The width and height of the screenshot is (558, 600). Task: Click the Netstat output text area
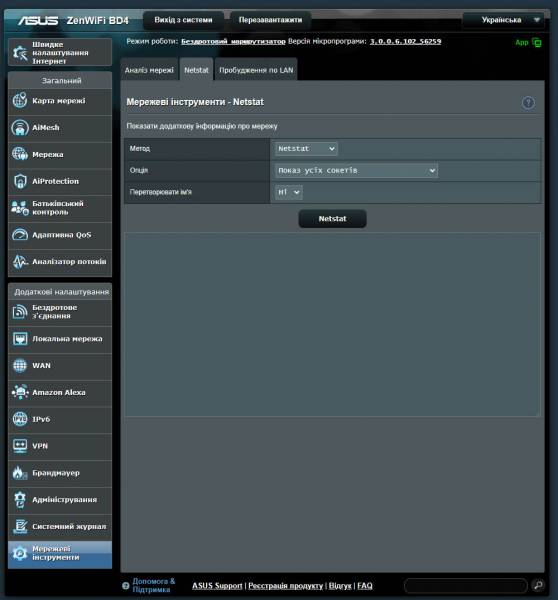[x=333, y=324]
